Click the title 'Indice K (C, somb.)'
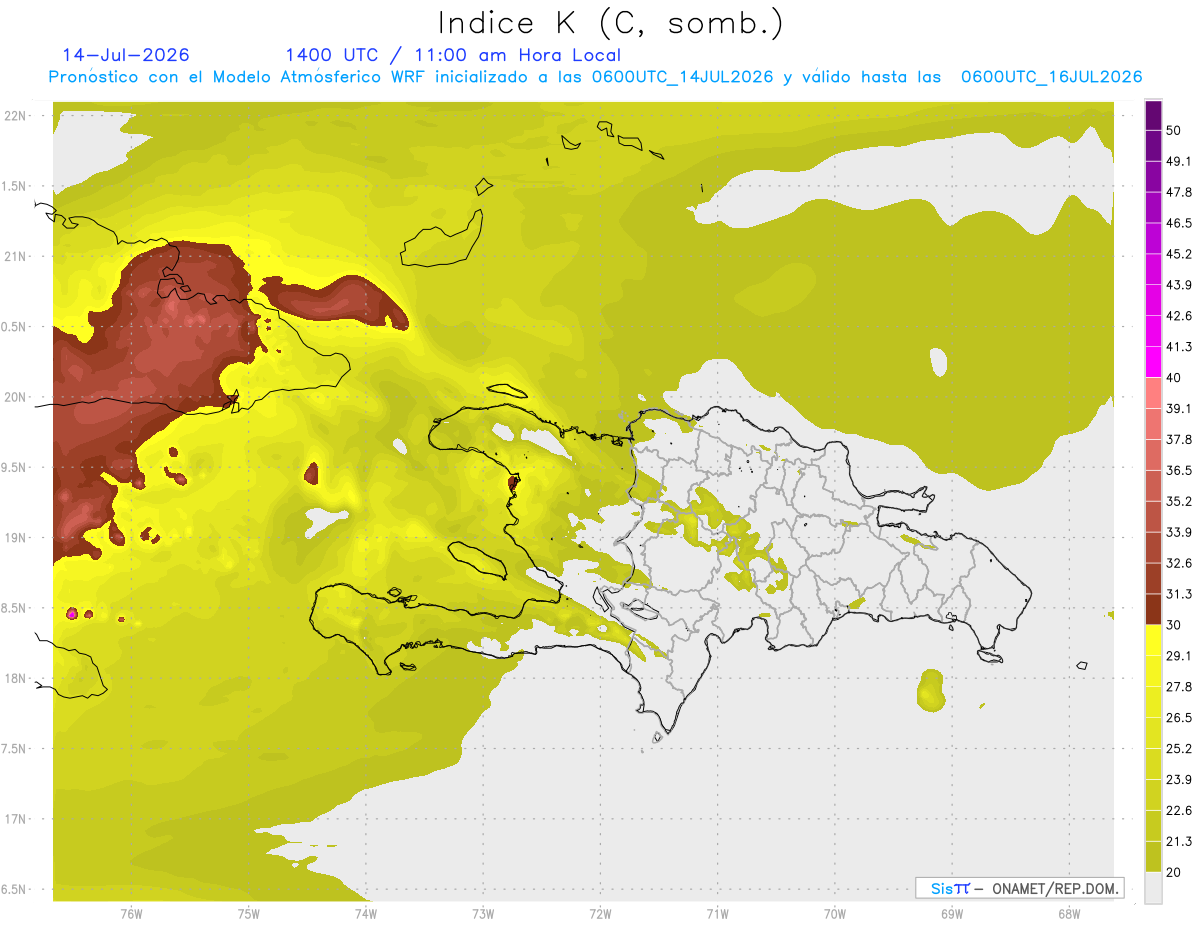This screenshot has width=1200, height=927. (610, 23)
